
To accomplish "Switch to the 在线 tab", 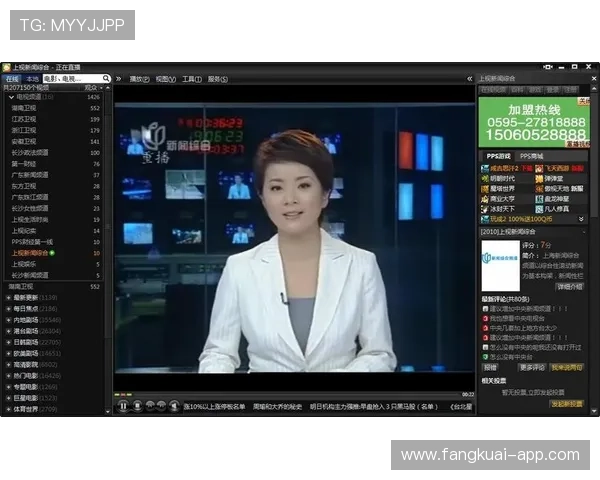I will click(12, 79).
